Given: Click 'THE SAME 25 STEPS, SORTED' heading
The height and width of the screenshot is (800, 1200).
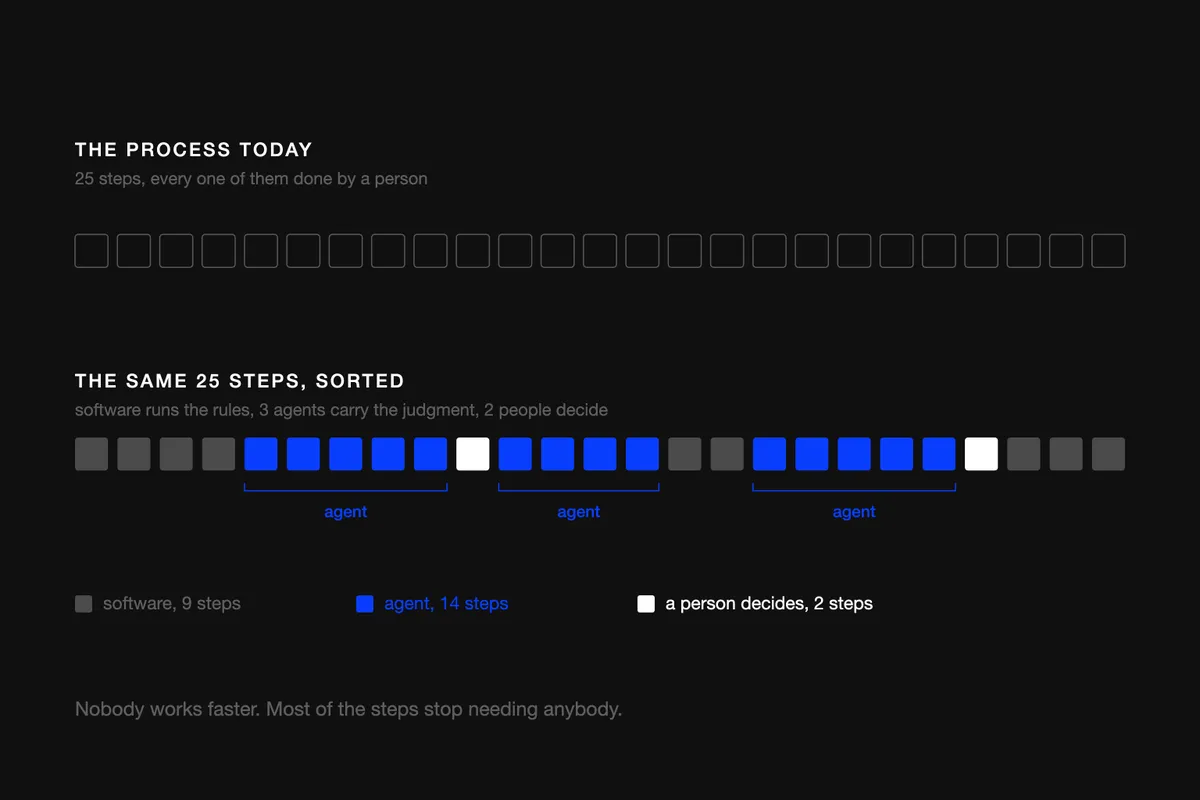Looking at the screenshot, I should coord(240,381).
